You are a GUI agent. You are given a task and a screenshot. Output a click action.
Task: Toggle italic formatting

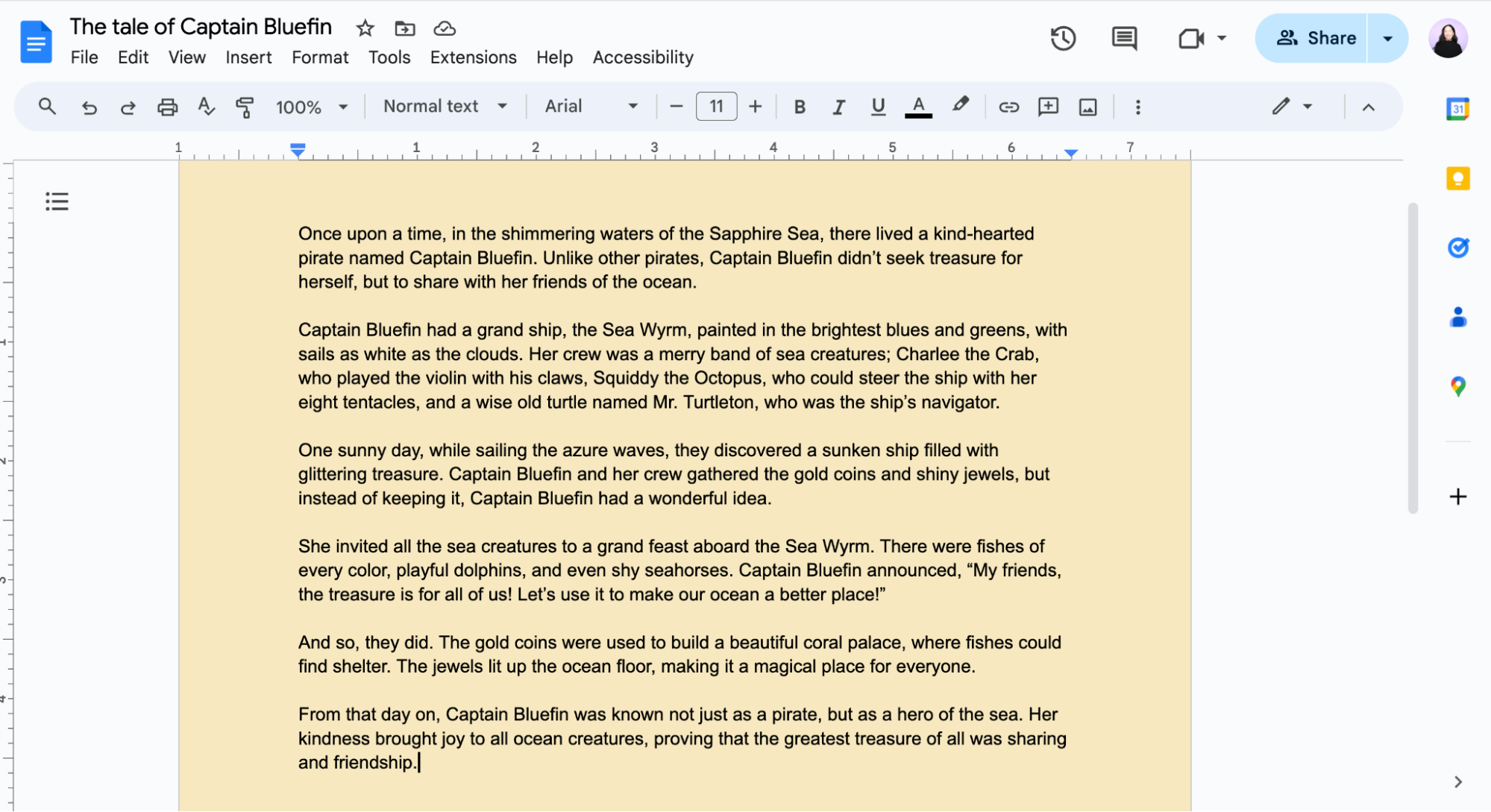pos(838,107)
